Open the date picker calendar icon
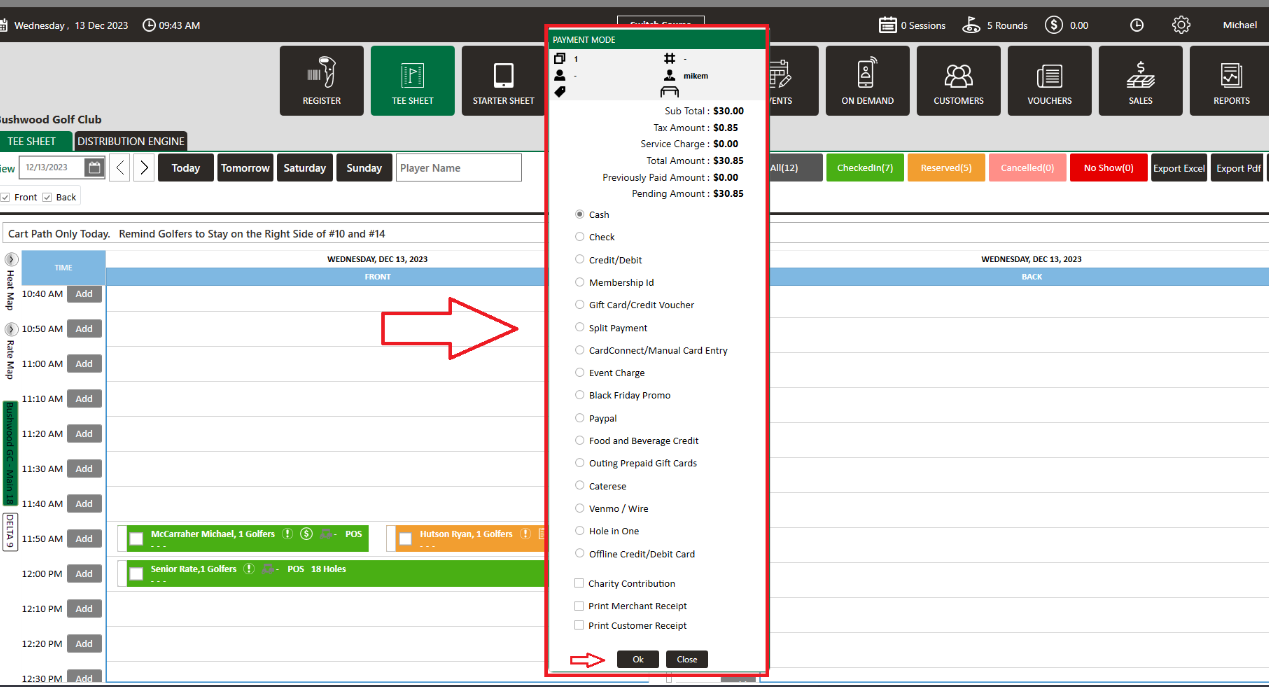This screenshot has width=1269, height=687. point(94,168)
